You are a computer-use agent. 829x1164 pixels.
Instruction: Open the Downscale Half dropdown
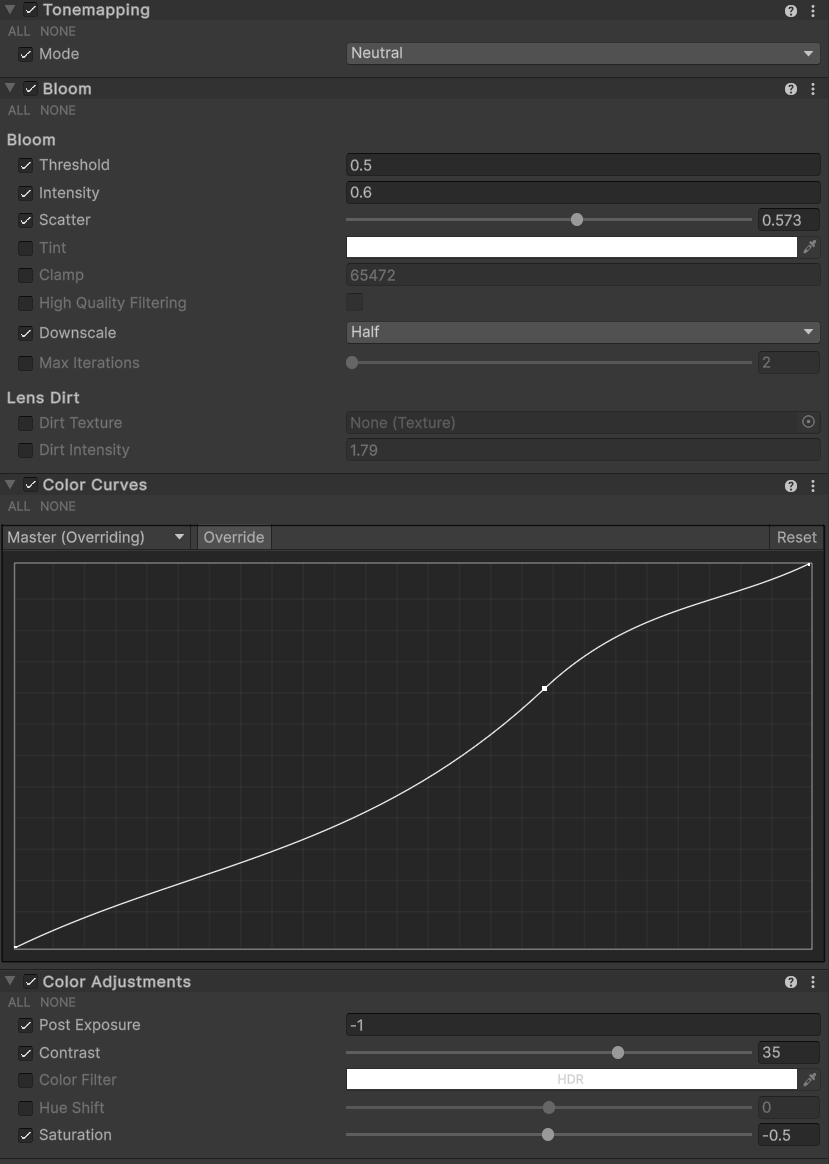[x=583, y=332]
